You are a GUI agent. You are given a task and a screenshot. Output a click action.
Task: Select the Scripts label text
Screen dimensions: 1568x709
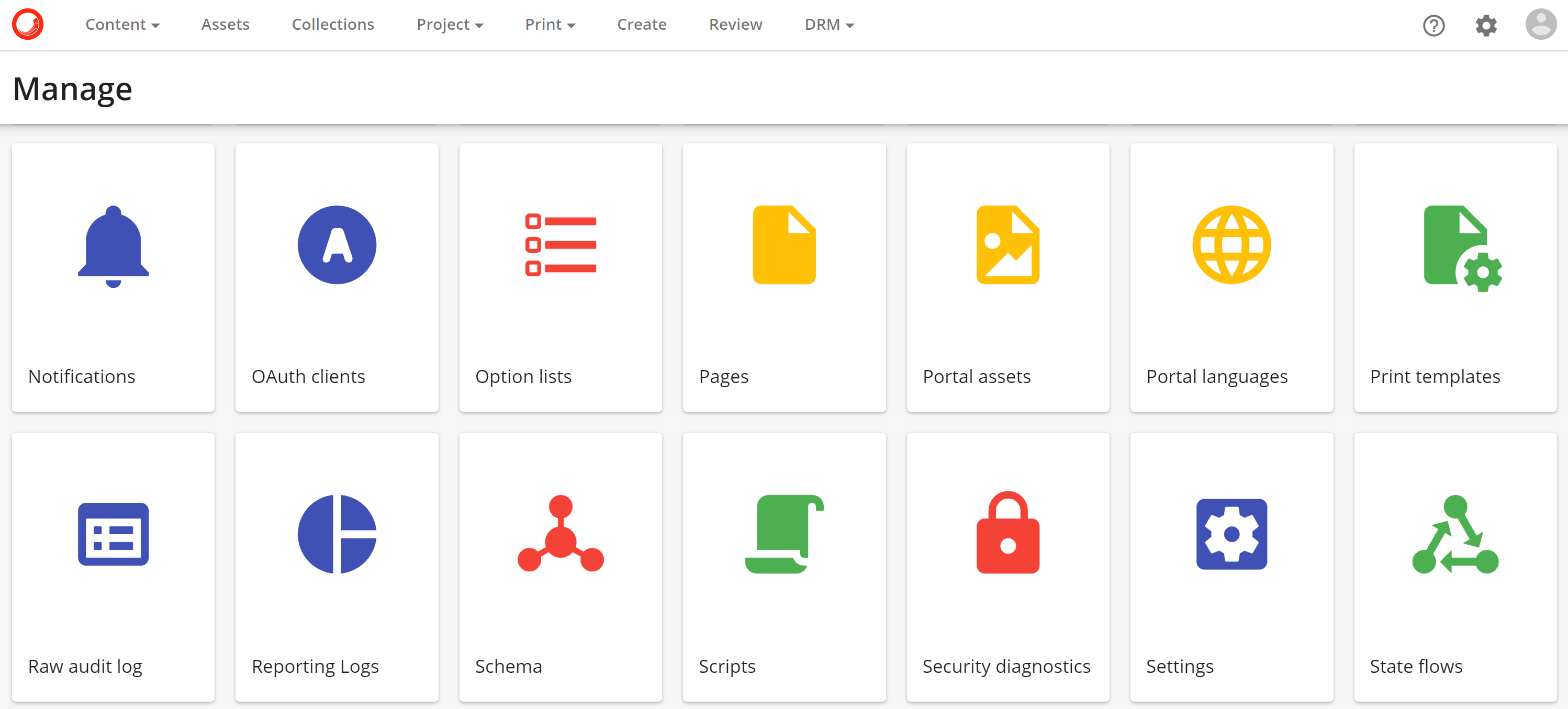pyautogui.click(x=727, y=667)
